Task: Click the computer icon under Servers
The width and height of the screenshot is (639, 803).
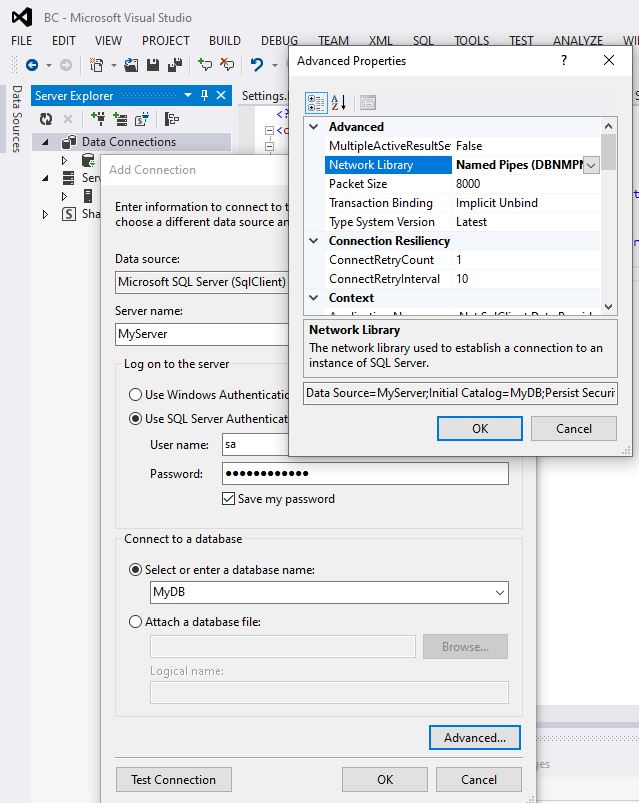Action: (x=88, y=196)
